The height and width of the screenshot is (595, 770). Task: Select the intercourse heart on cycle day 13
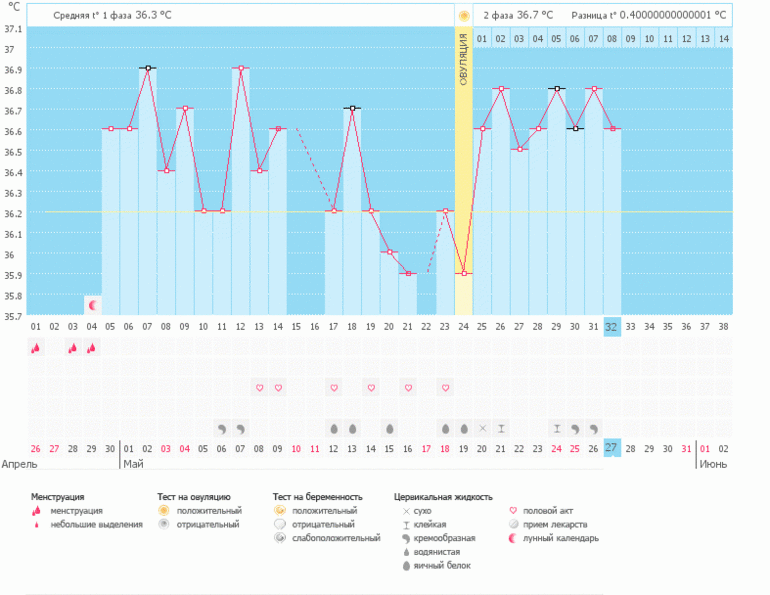[x=260, y=387]
